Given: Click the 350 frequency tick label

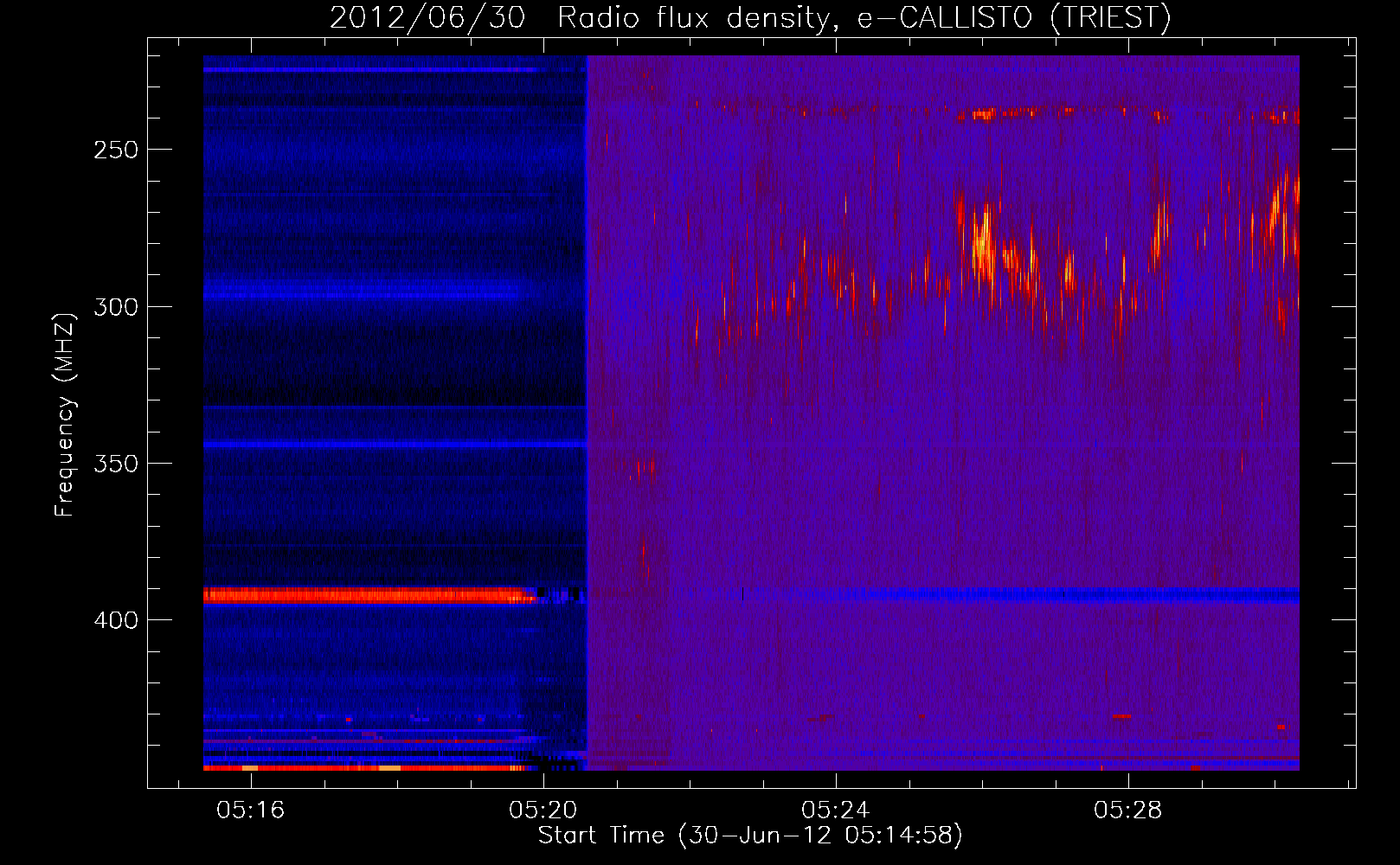Looking at the screenshot, I should click(x=116, y=464).
